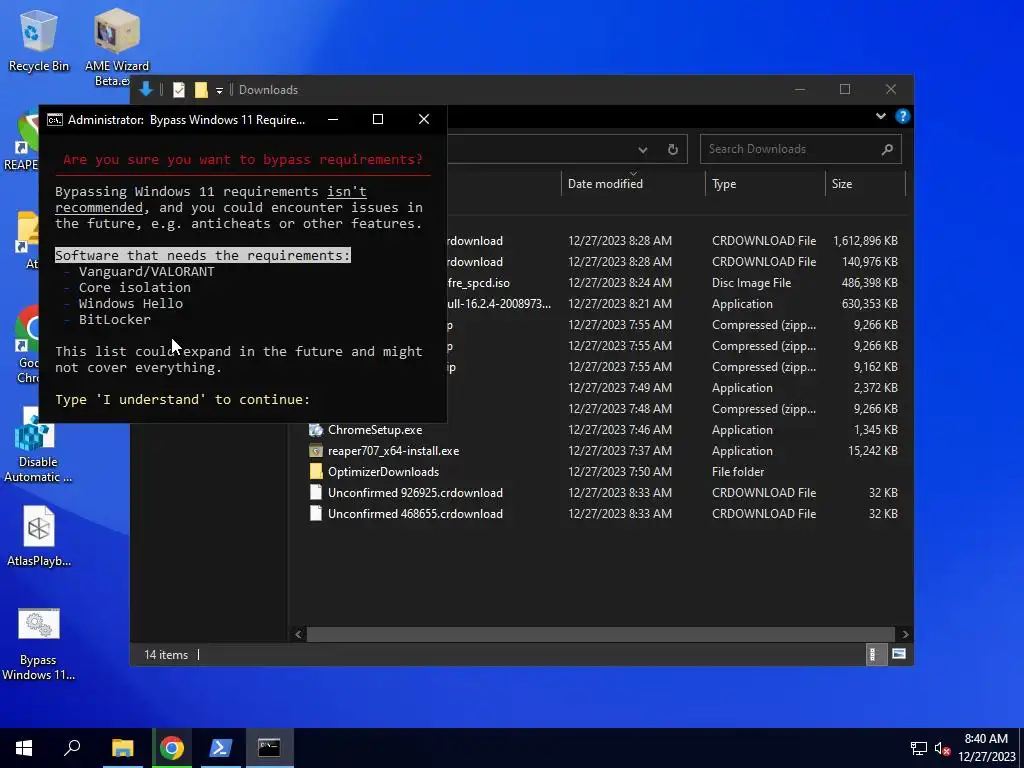Expand the Explorer ribbon chevron

tap(880, 116)
